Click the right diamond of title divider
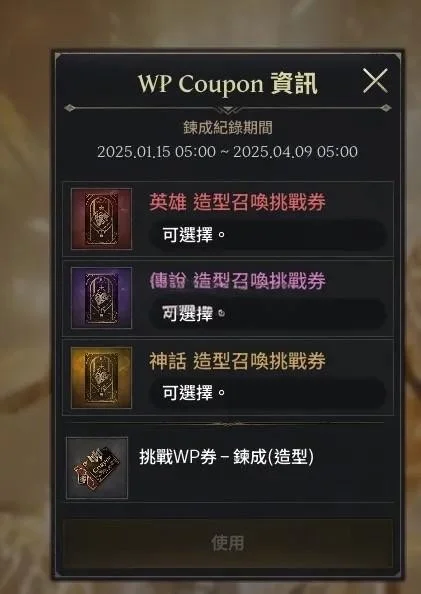The height and width of the screenshot is (594, 421). pyautogui.click(x=386, y=108)
